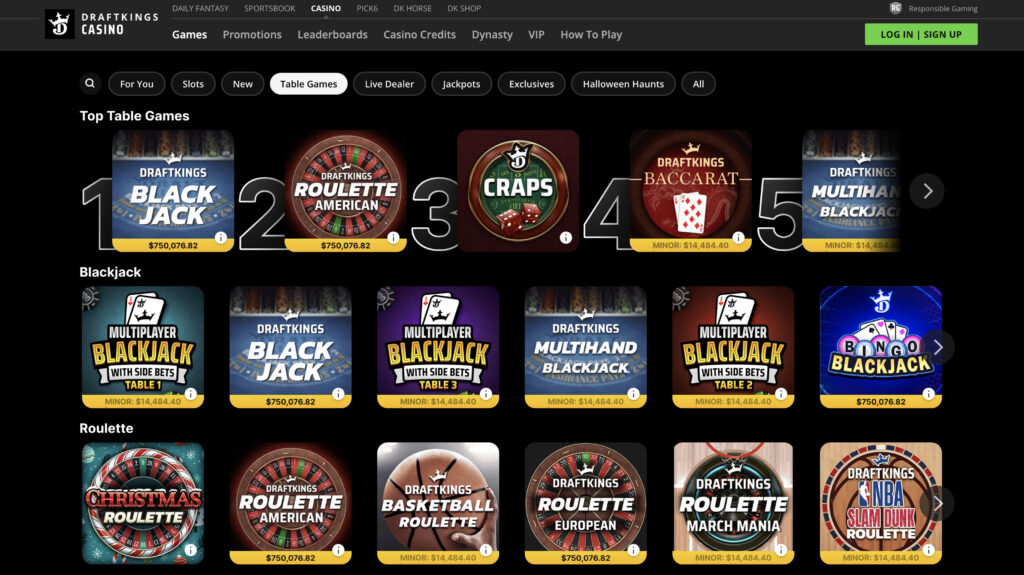The height and width of the screenshot is (575, 1024).
Task: Open info icon on Roulette March Mania tile
Action: (x=781, y=550)
